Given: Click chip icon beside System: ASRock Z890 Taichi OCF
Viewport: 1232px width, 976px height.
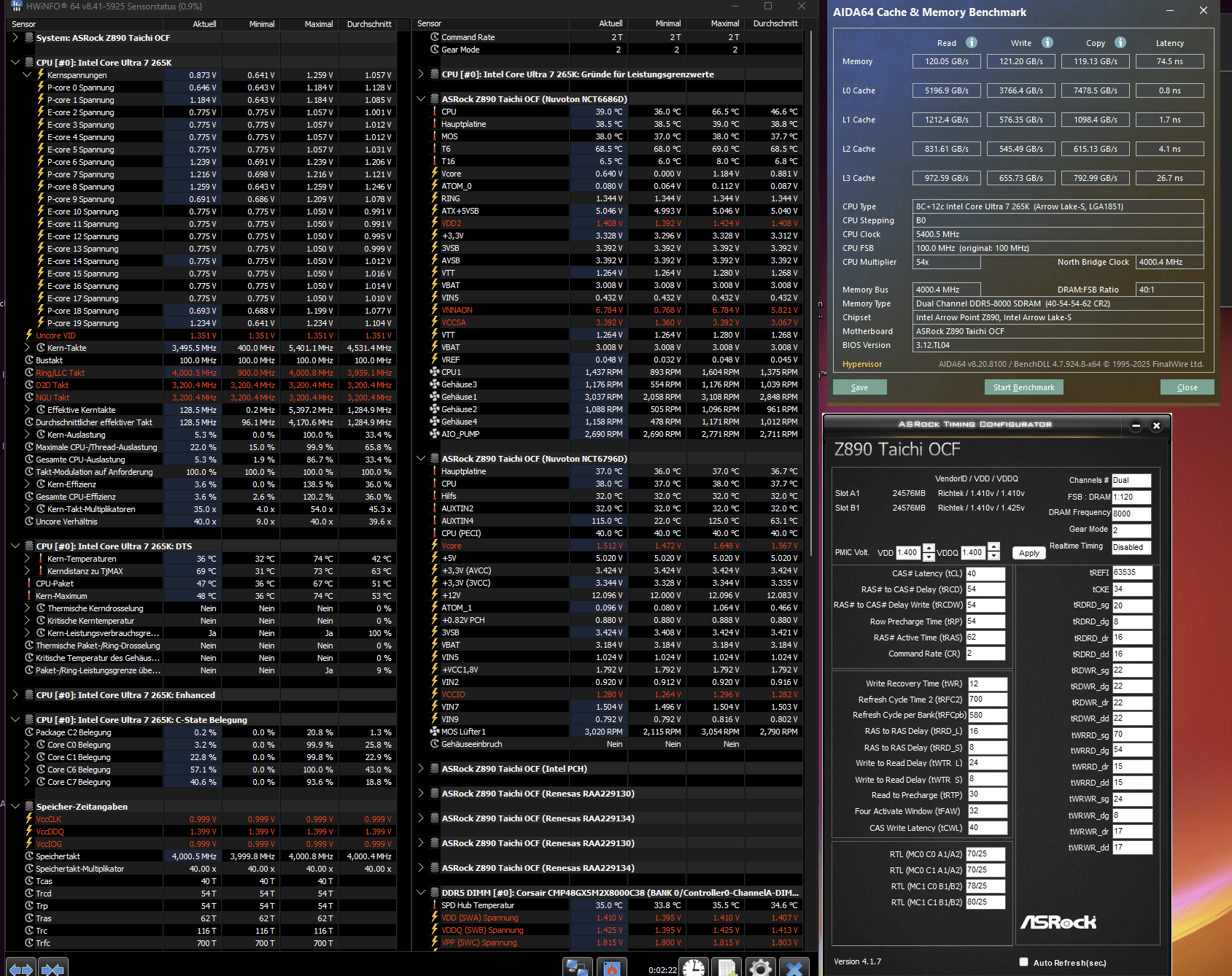Looking at the screenshot, I should click(29, 38).
